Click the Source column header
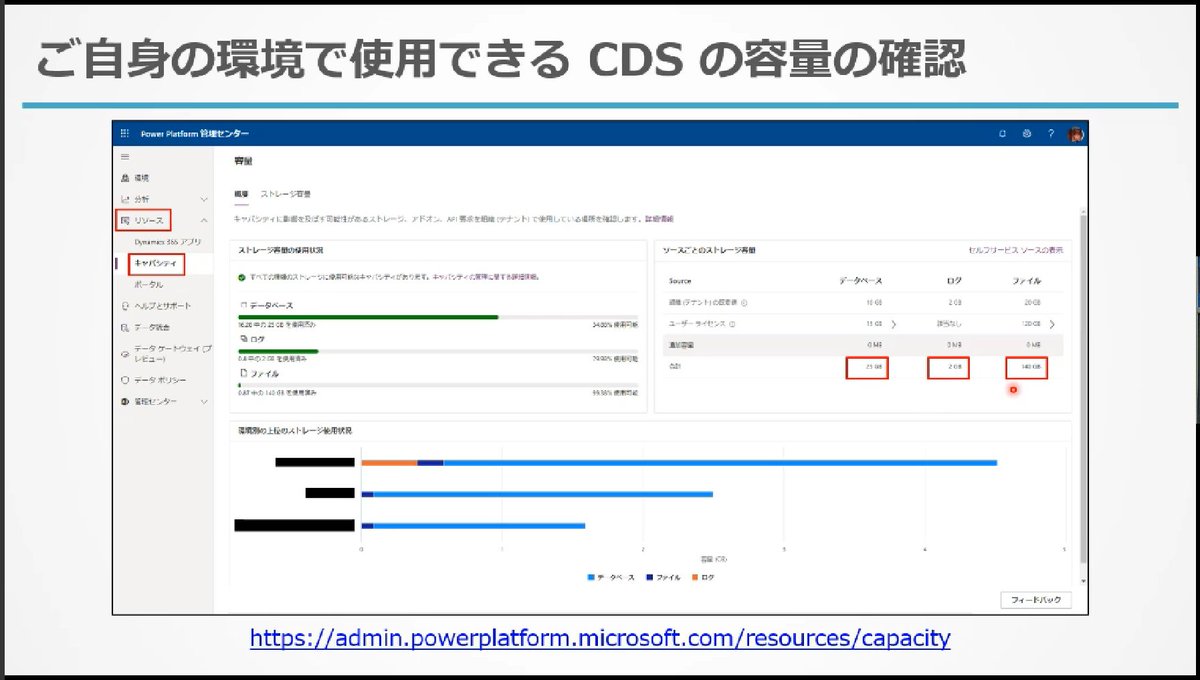Image resolution: width=1200 pixels, height=680 pixels. [679, 281]
